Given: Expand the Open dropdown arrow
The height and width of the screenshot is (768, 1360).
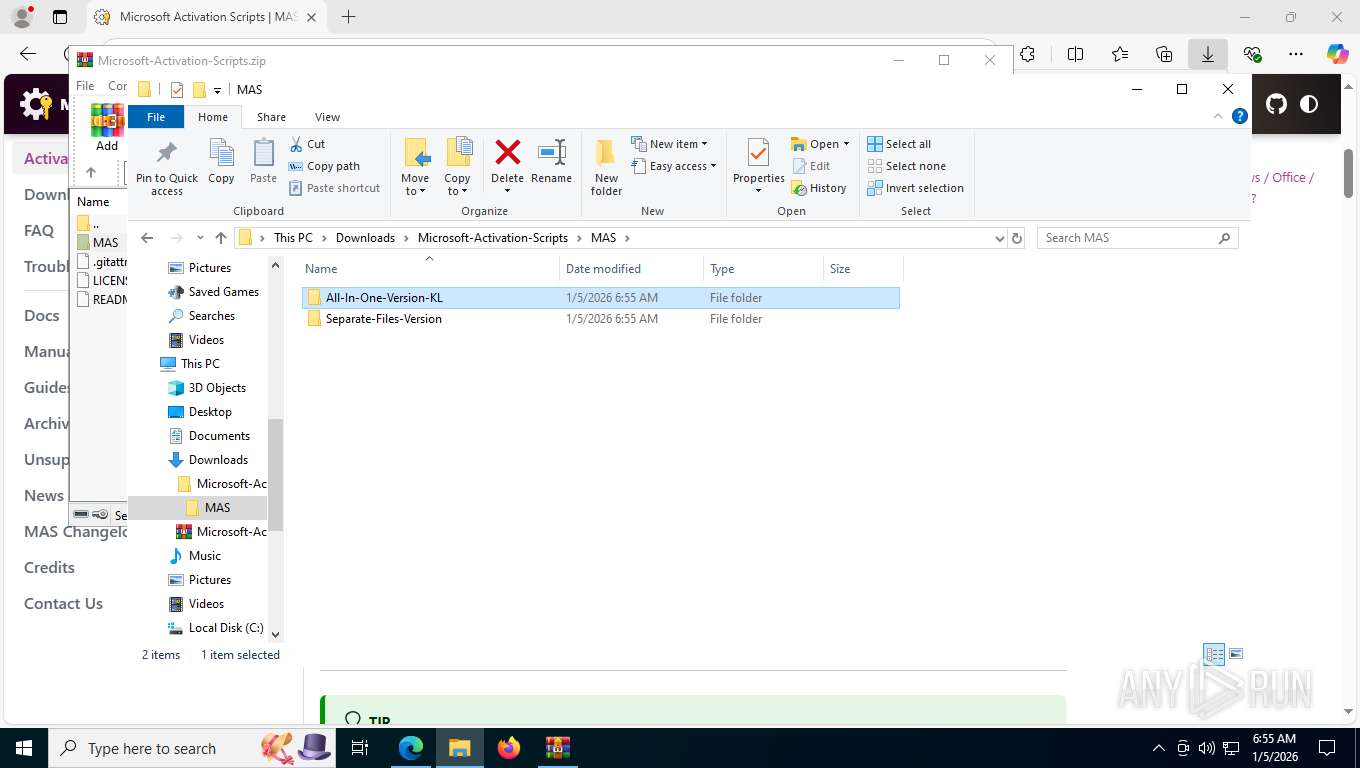Looking at the screenshot, I should point(846,144).
